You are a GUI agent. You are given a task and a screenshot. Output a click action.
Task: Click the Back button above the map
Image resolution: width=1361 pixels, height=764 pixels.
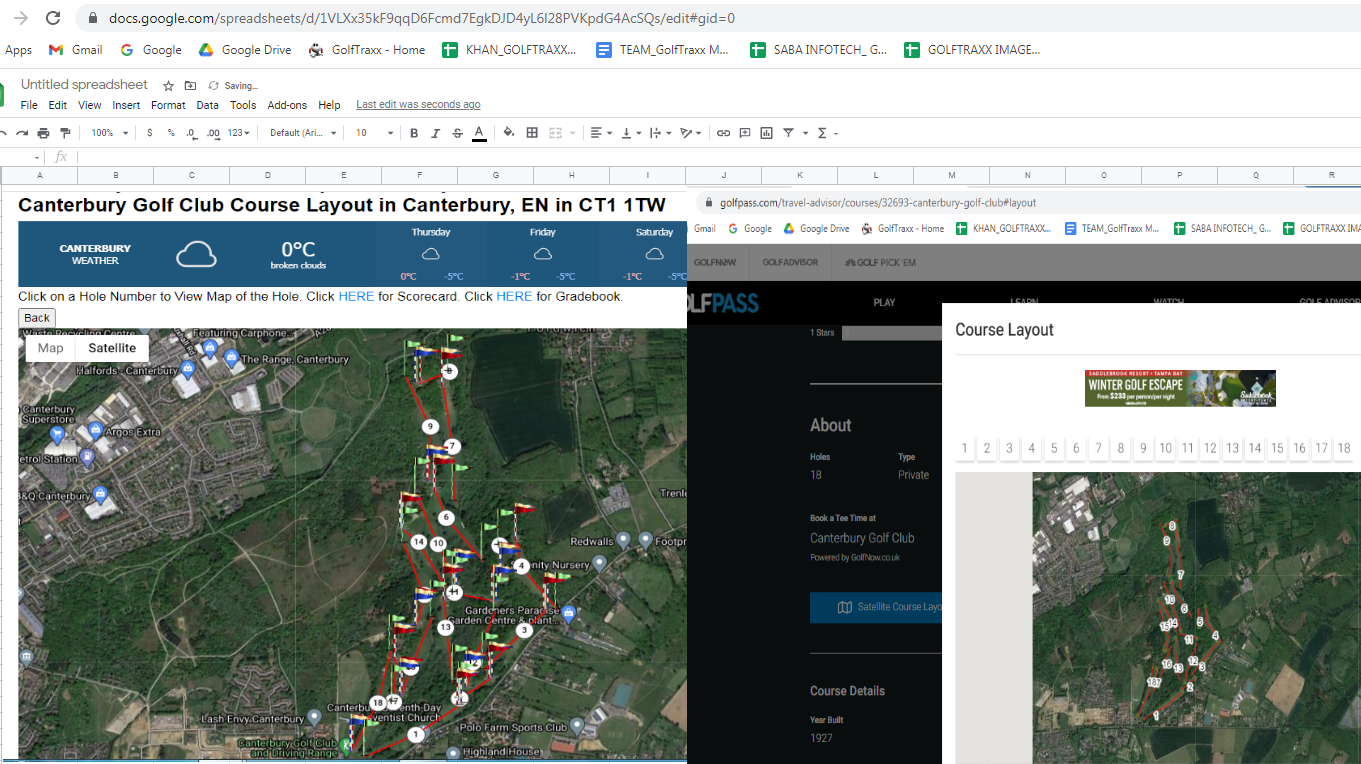37,318
